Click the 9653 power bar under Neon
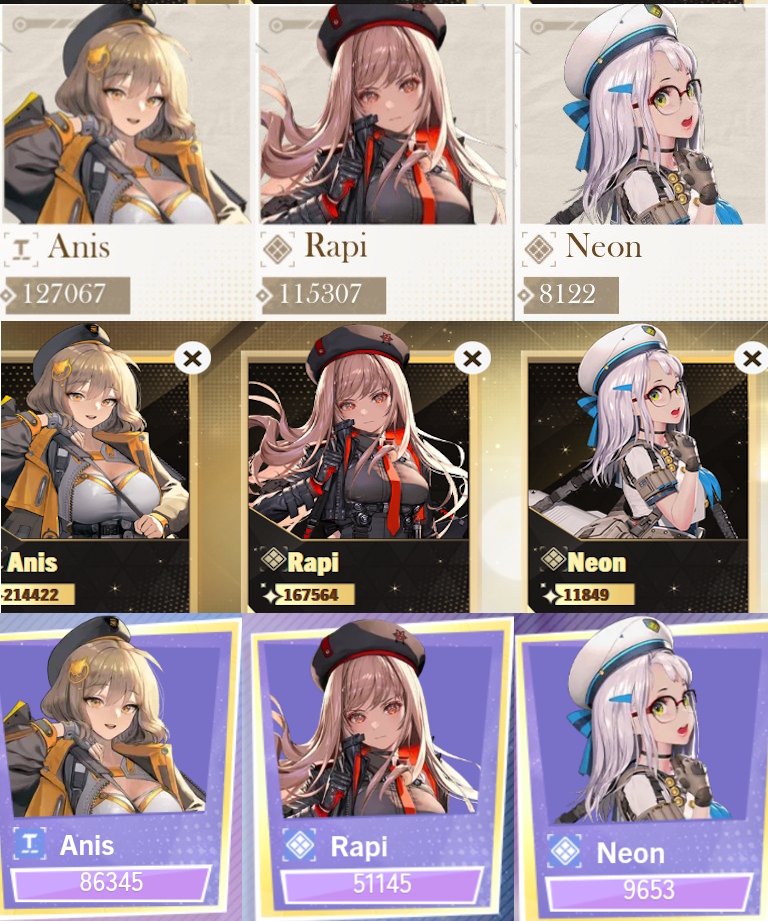 pos(649,890)
